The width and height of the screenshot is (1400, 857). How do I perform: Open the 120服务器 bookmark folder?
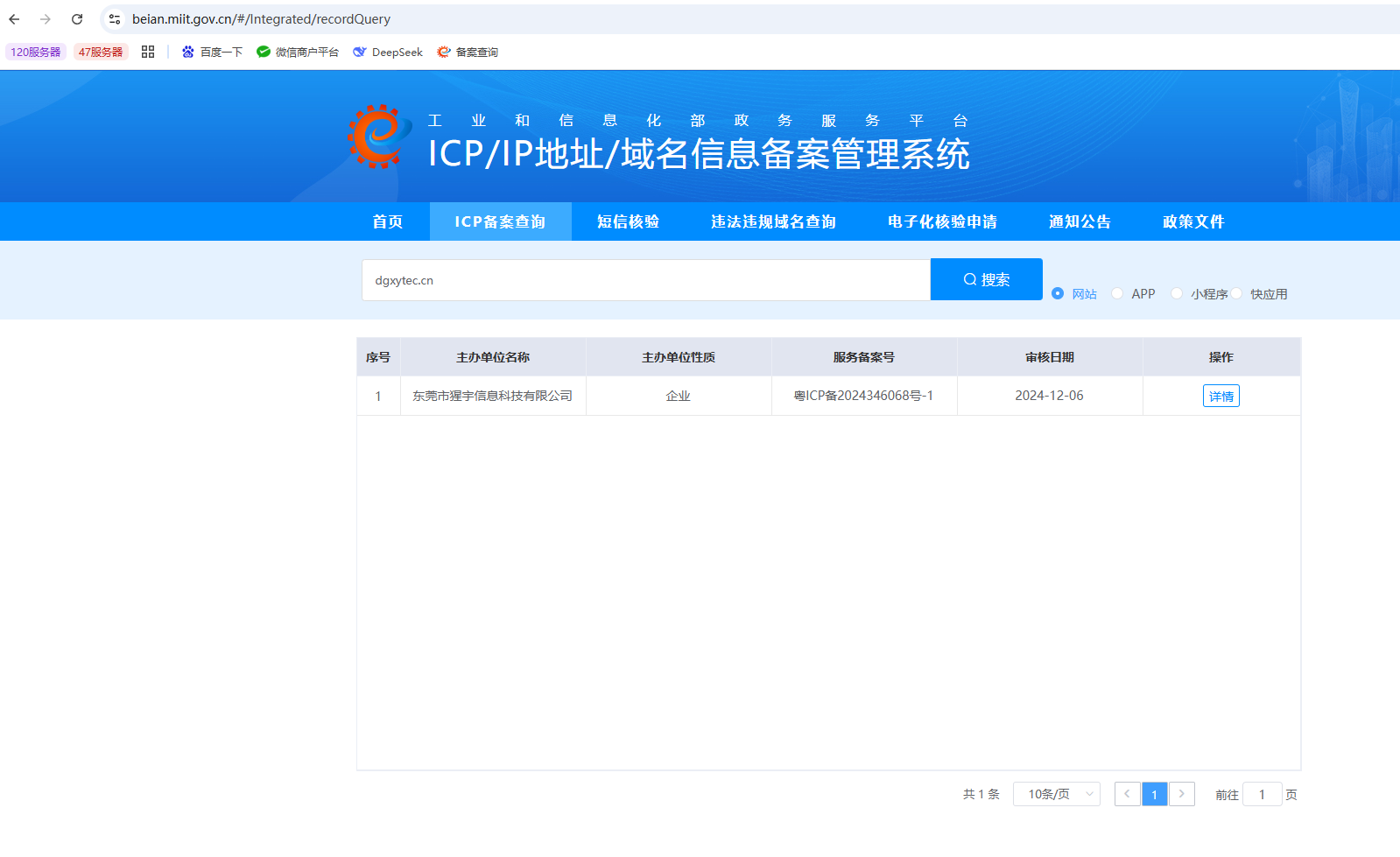(36, 53)
